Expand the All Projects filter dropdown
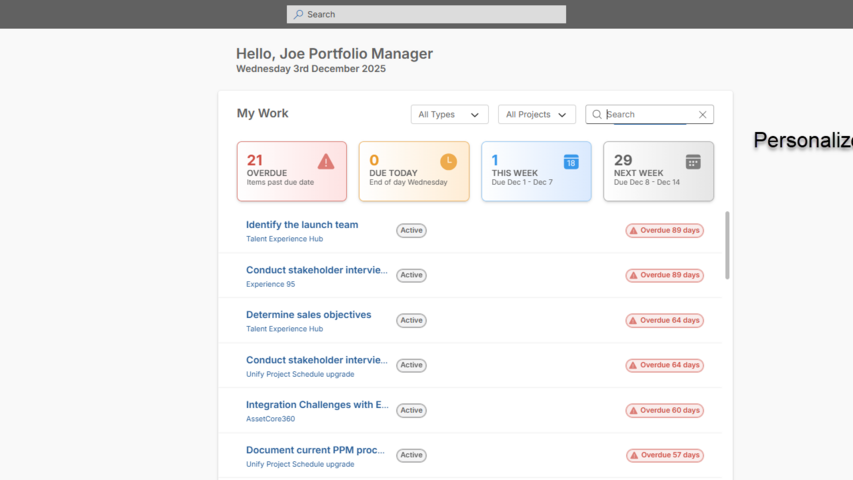The height and width of the screenshot is (480, 853). 536,115
